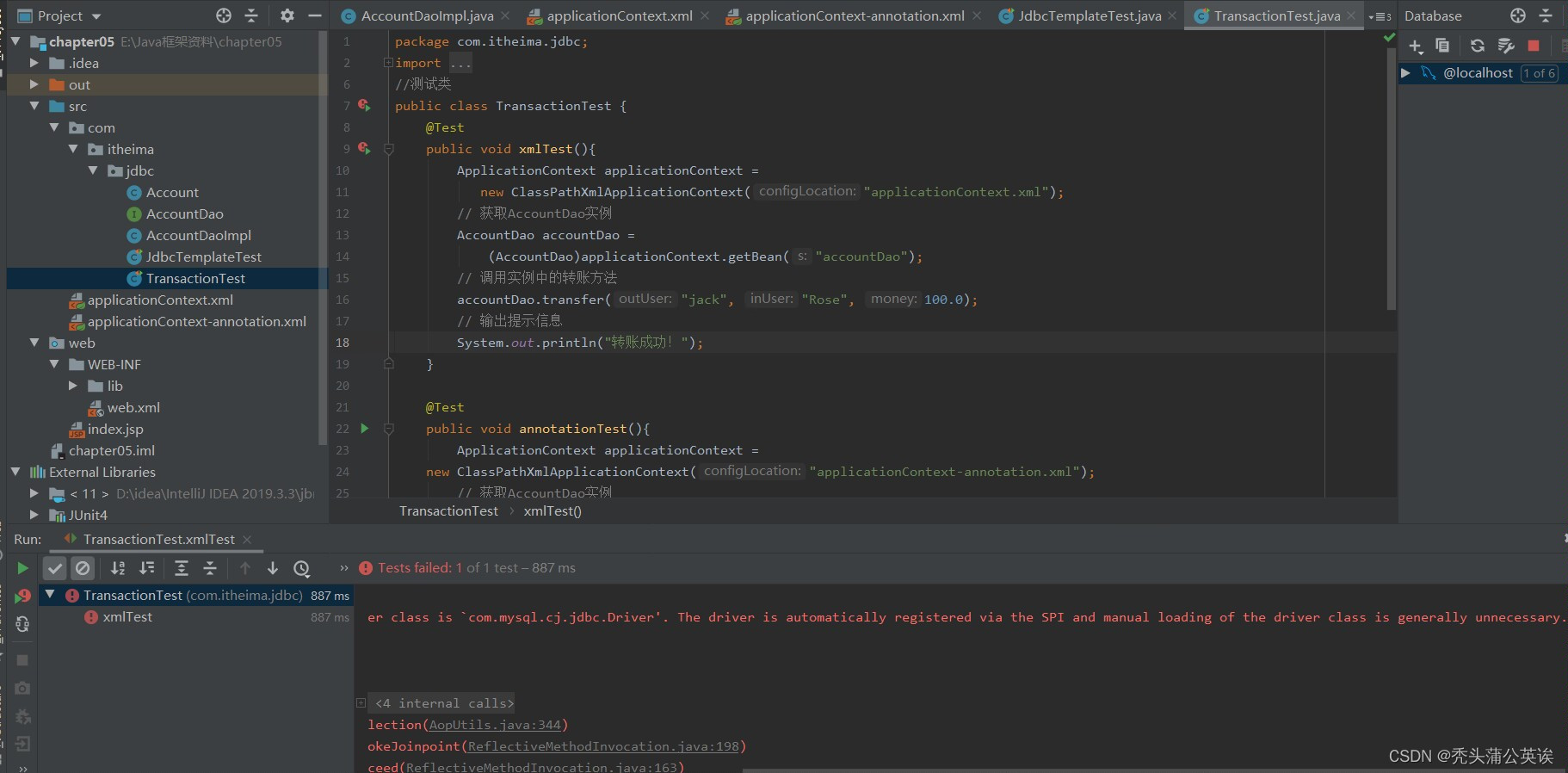Sort test results alphabetically

(x=118, y=568)
